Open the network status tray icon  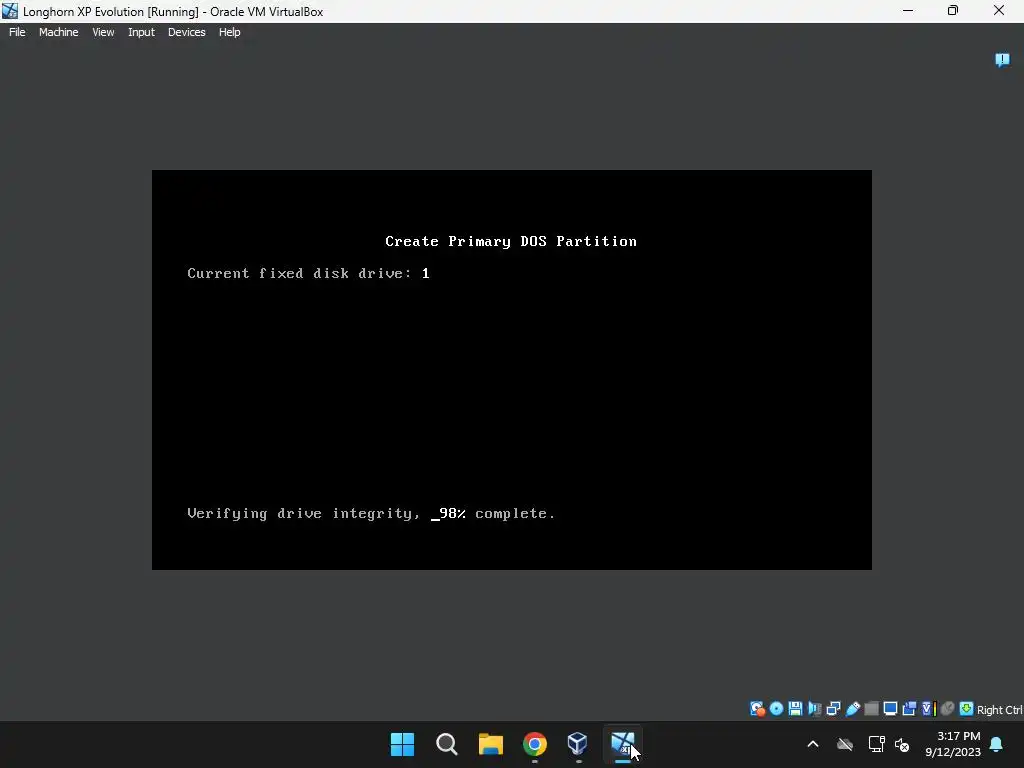point(876,744)
